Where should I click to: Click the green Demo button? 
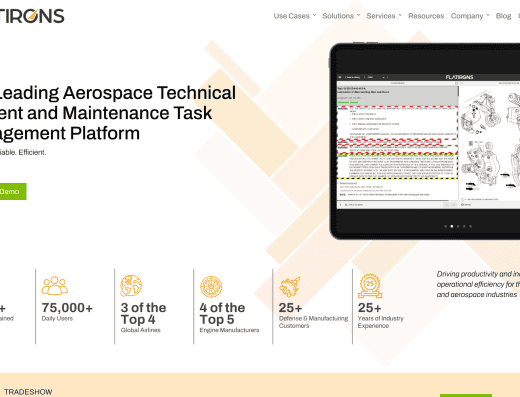[13, 192]
